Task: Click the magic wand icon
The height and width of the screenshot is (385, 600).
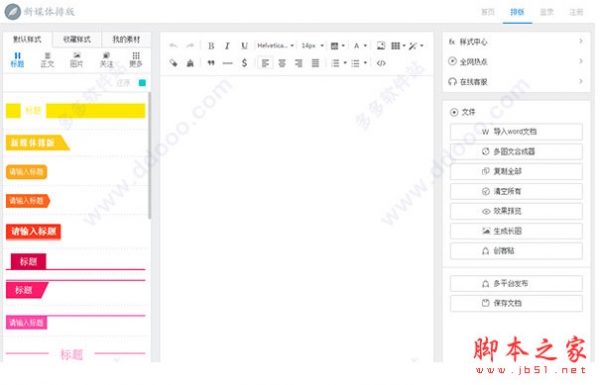Action: coord(412,46)
